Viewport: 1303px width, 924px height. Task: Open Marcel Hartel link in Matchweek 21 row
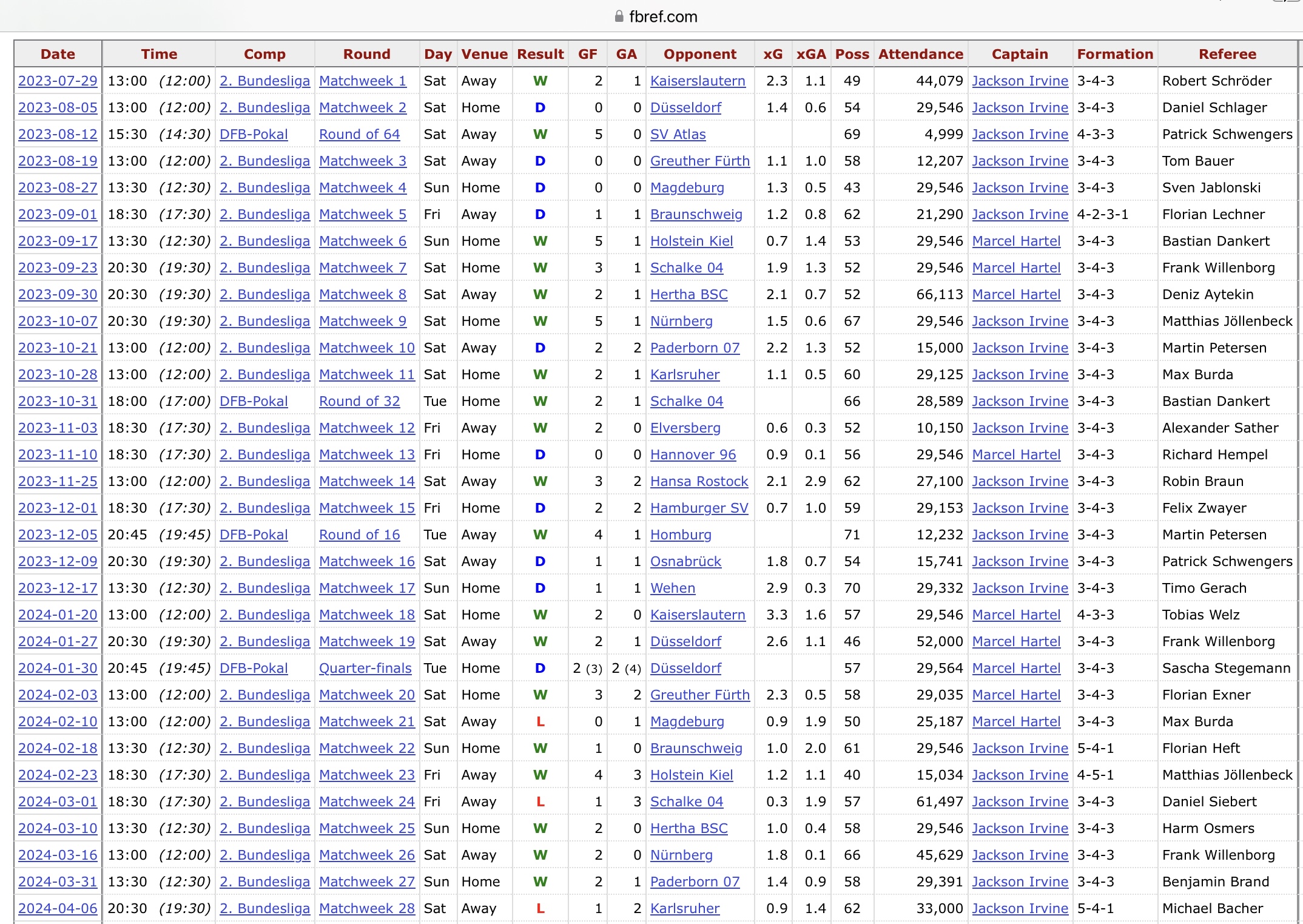(1016, 721)
